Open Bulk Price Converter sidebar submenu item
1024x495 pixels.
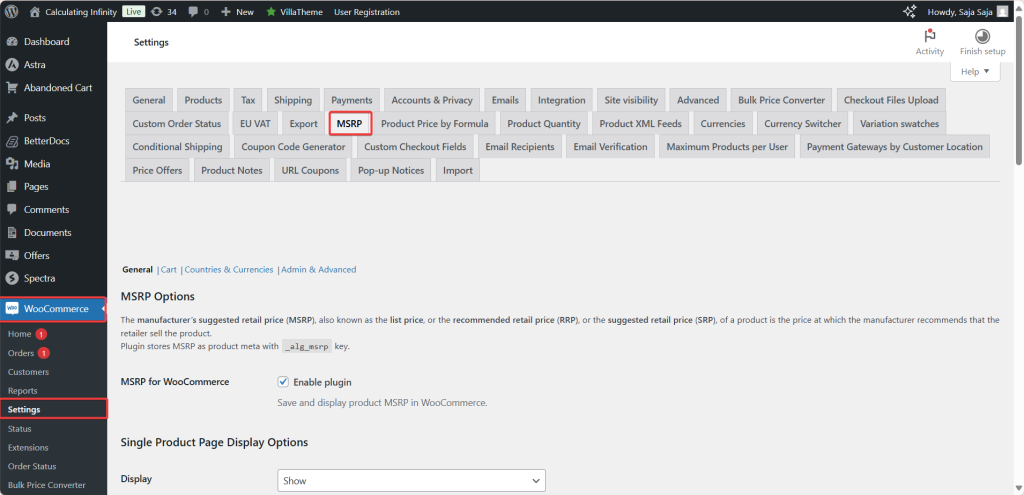click(46, 485)
